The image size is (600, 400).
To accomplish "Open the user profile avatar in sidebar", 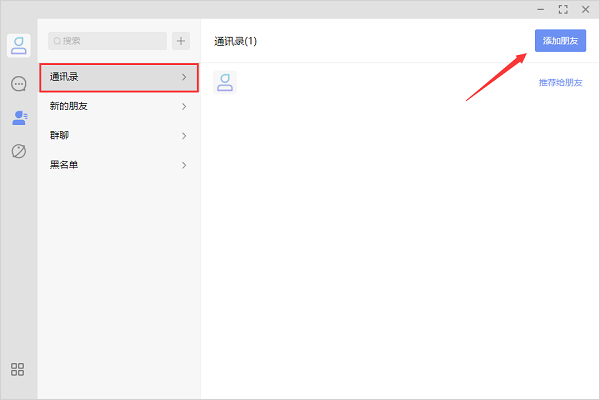I will pyautogui.click(x=19, y=46).
